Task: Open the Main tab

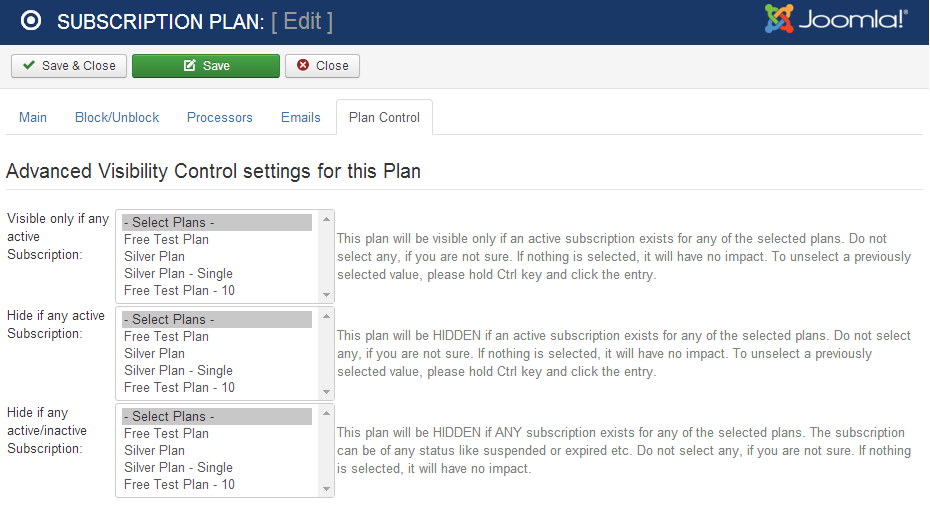Action: 33,117
